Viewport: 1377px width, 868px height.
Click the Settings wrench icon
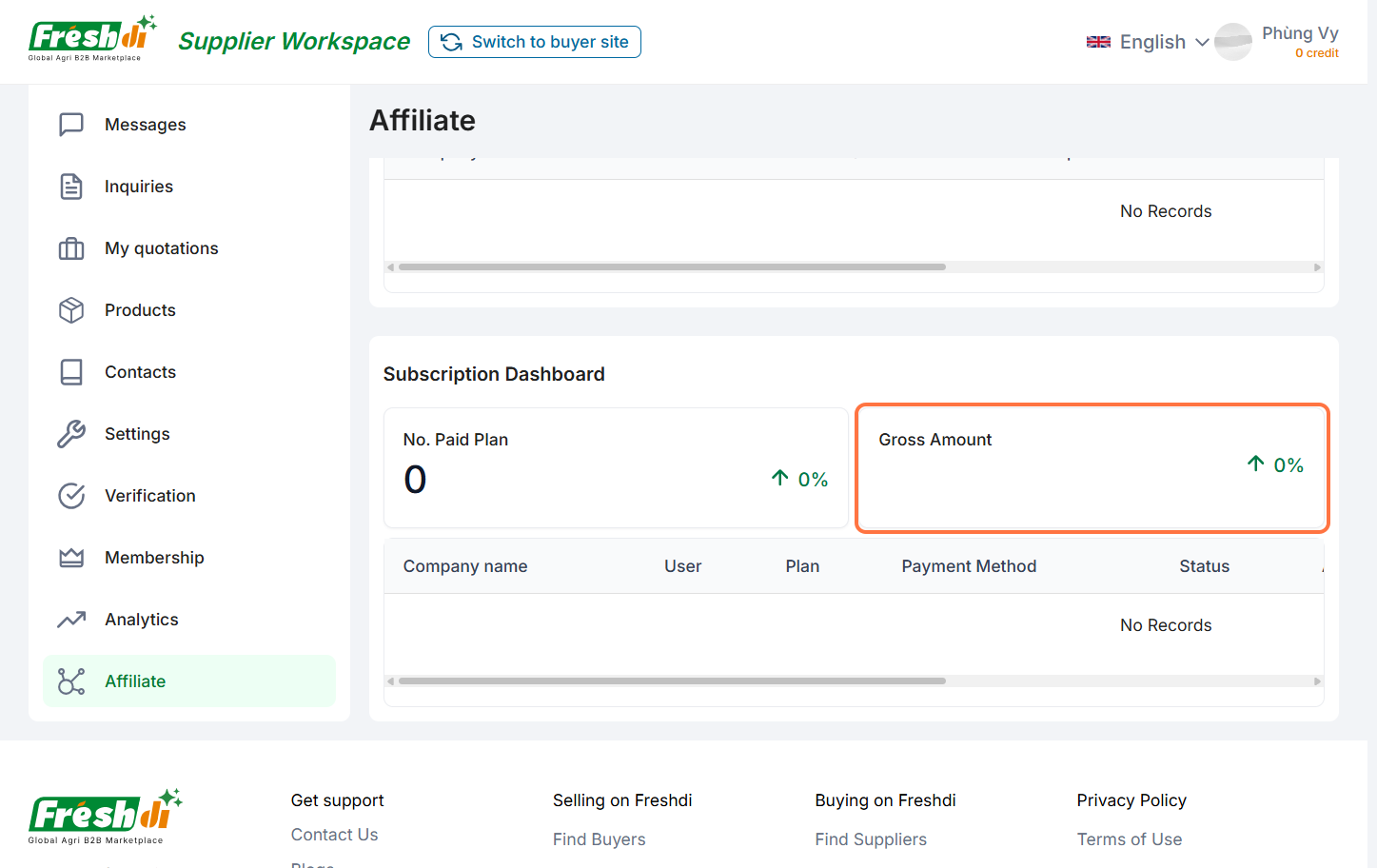[71, 434]
